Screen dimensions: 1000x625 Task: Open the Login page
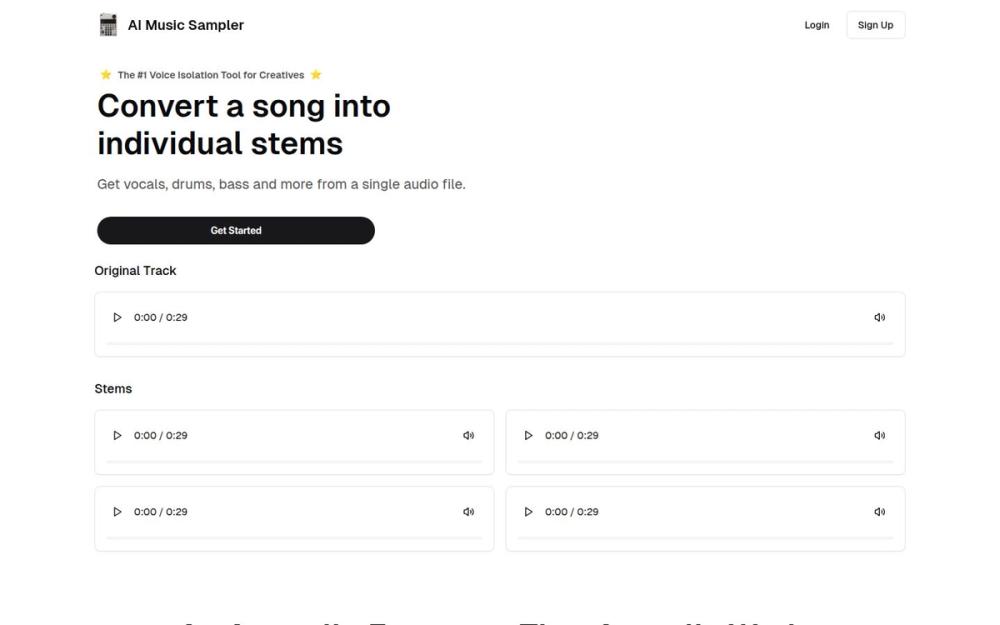coord(816,25)
